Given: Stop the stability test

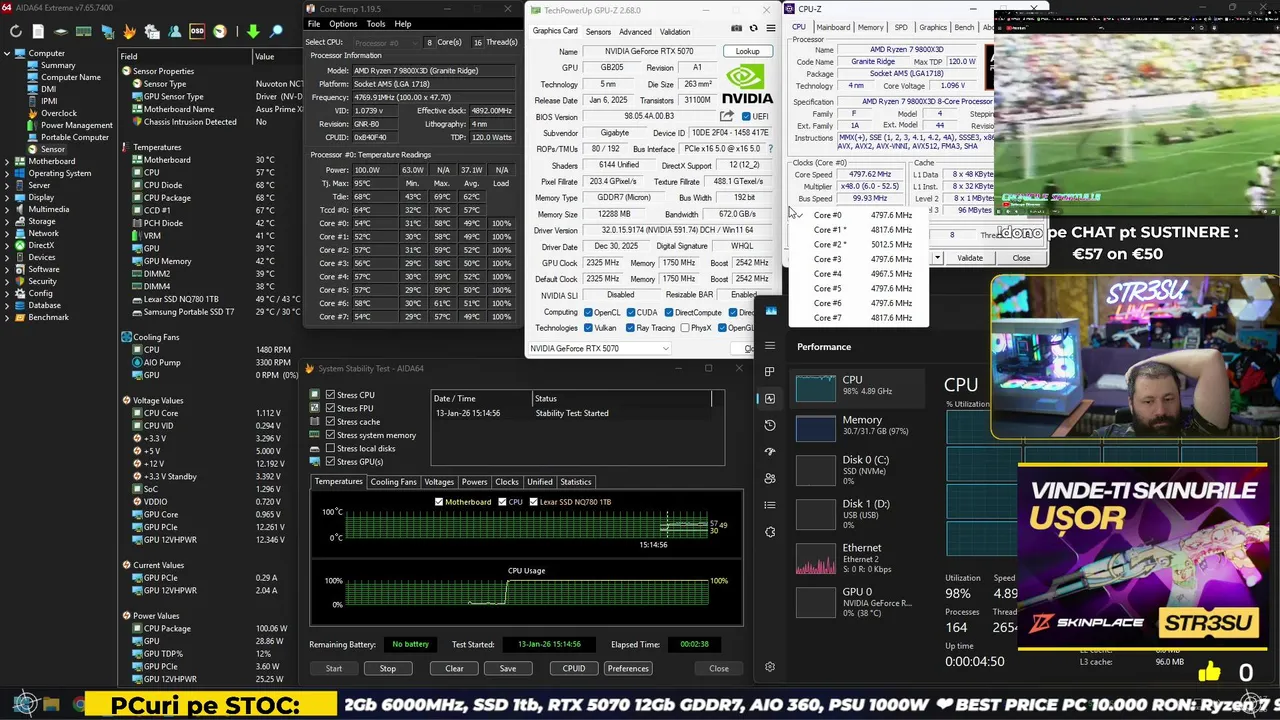Looking at the screenshot, I should click(x=387, y=668).
